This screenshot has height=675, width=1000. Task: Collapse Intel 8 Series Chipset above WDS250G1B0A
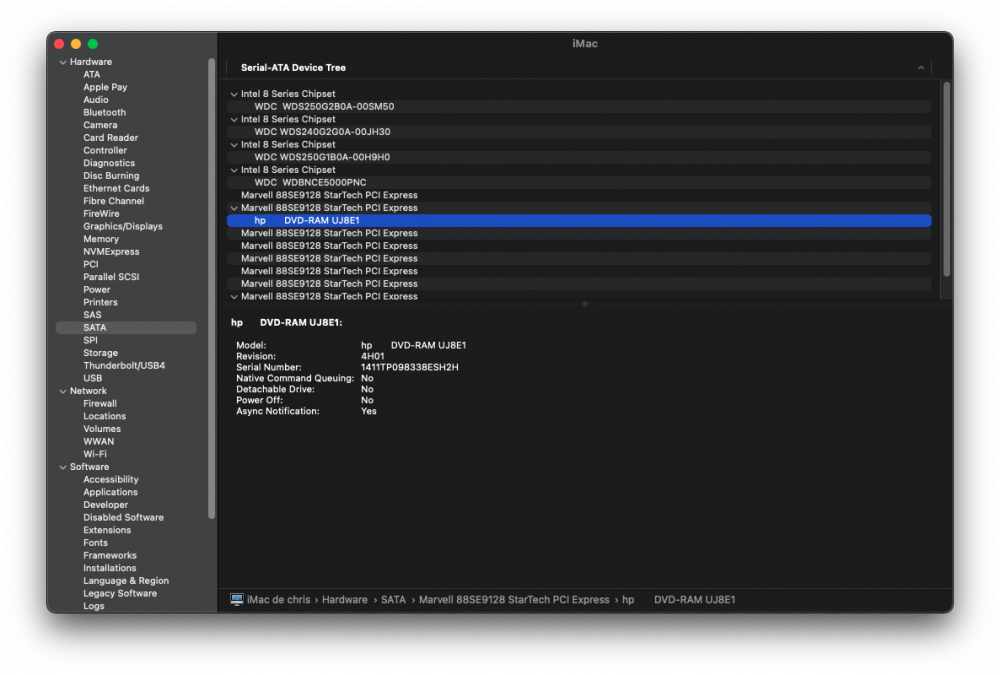(x=234, y=145)
